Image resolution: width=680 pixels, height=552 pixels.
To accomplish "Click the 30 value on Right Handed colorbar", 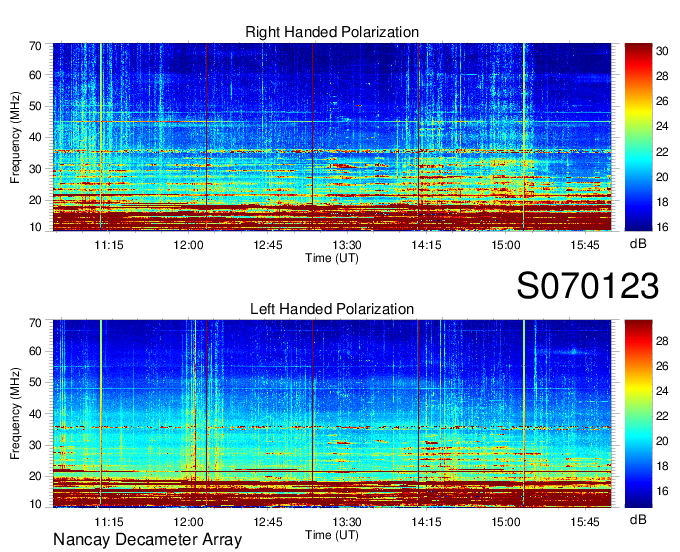I will point(662,51).
